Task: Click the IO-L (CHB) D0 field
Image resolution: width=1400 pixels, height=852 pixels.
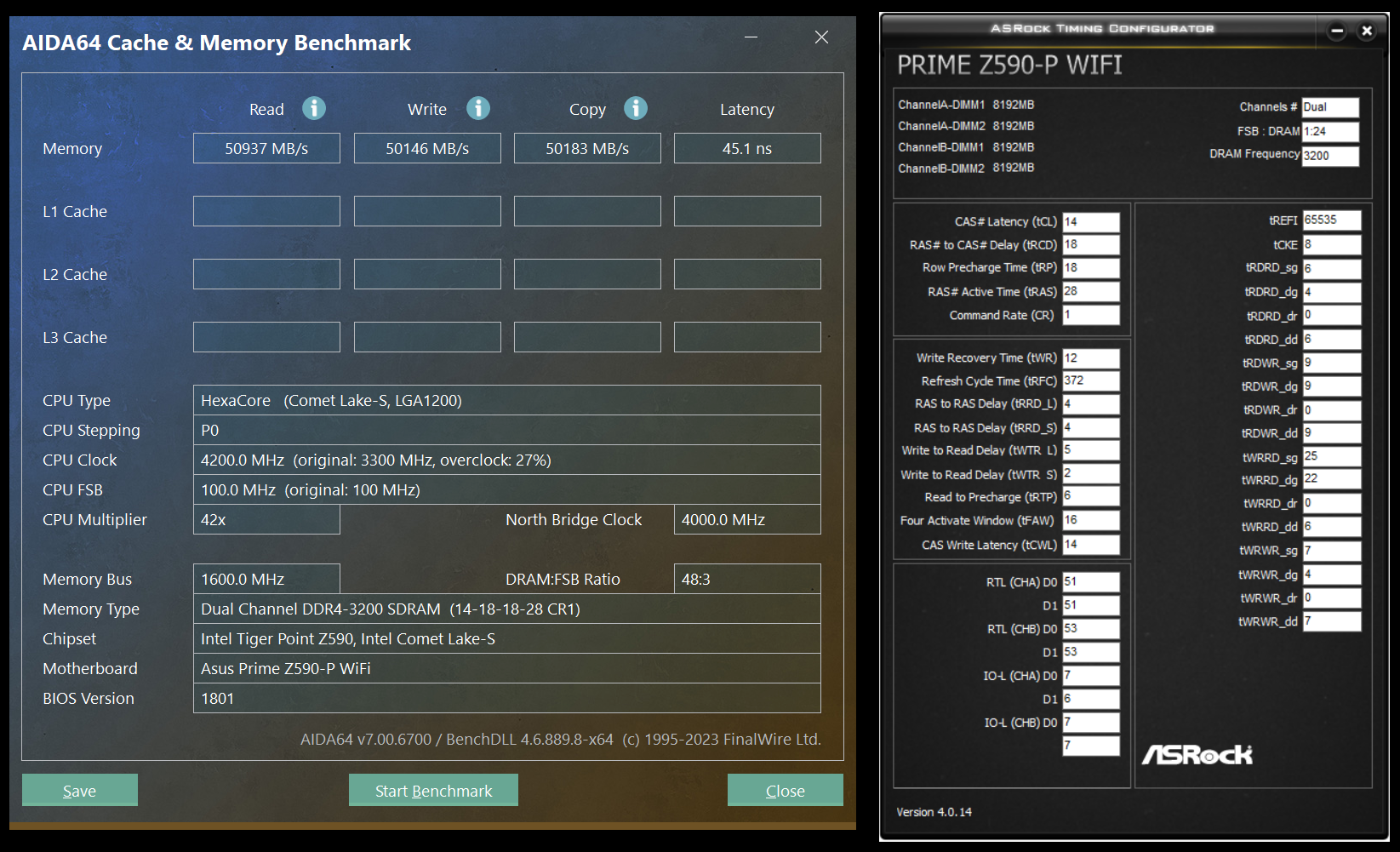Action: (x=1091, y=723)
